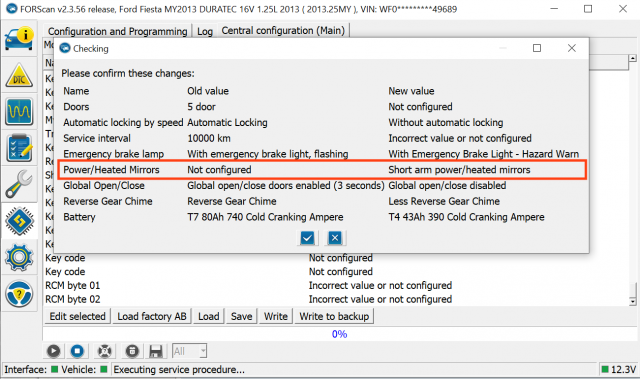Maximize the Checking dialog
Screen dimensions: 640x379
(x=537, y=48)
